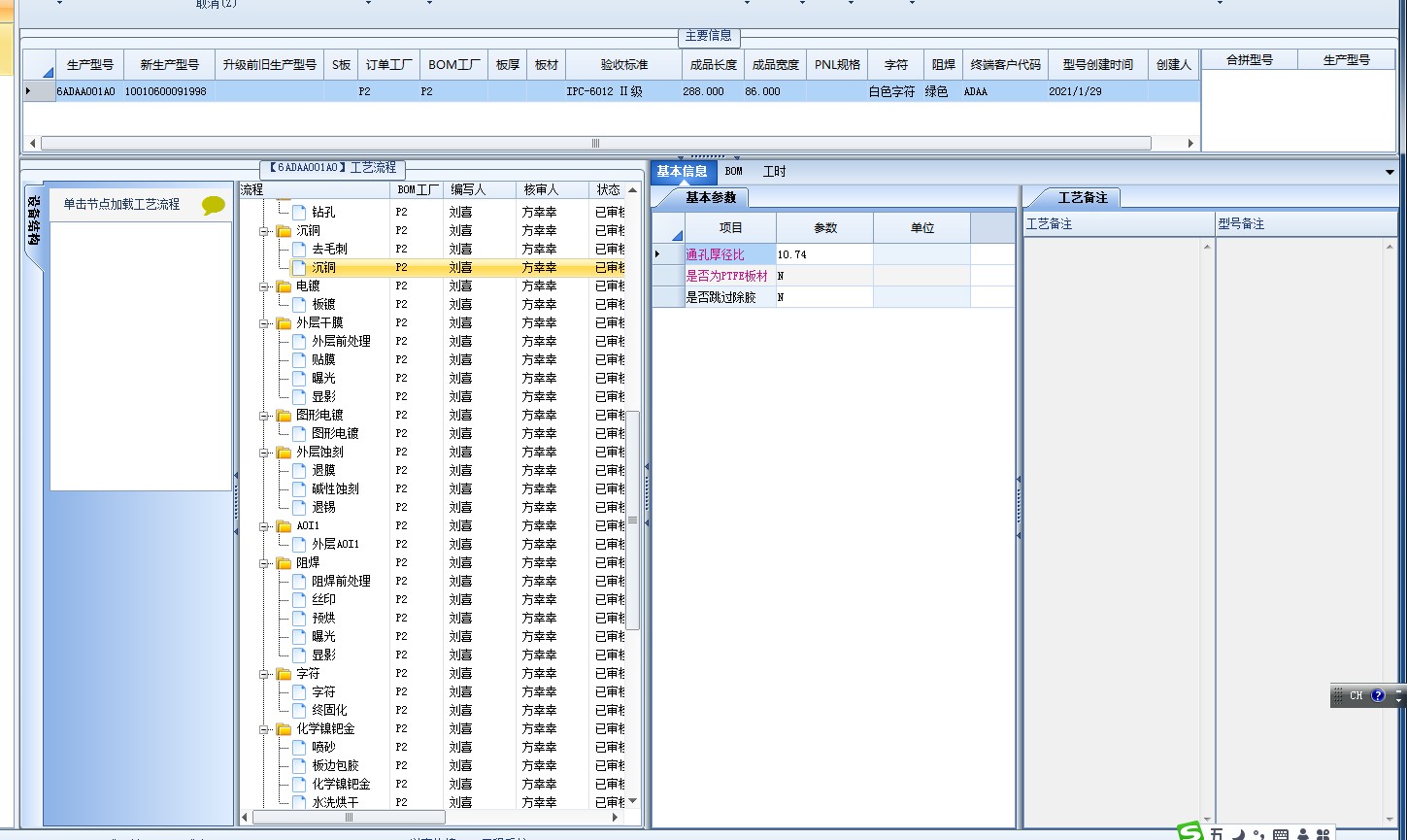Collapse the 化学镍钯金 folder node
Viewport: 1407px width, 840px height.
coord(264,729)
